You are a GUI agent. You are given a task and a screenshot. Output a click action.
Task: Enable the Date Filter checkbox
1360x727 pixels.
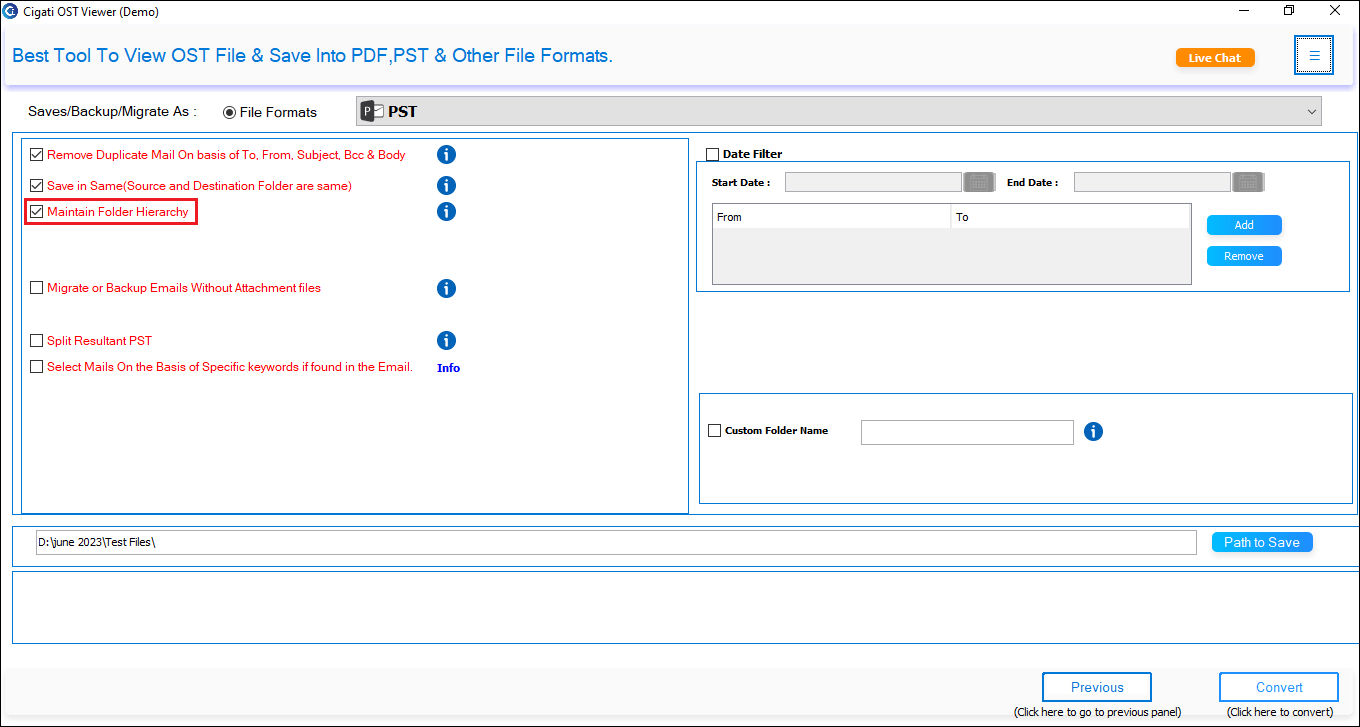point(713,154)
